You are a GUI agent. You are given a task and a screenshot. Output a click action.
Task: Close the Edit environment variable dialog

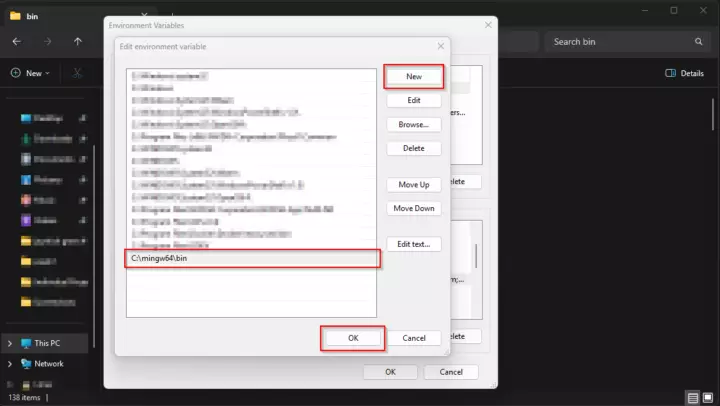click(440, 45)
